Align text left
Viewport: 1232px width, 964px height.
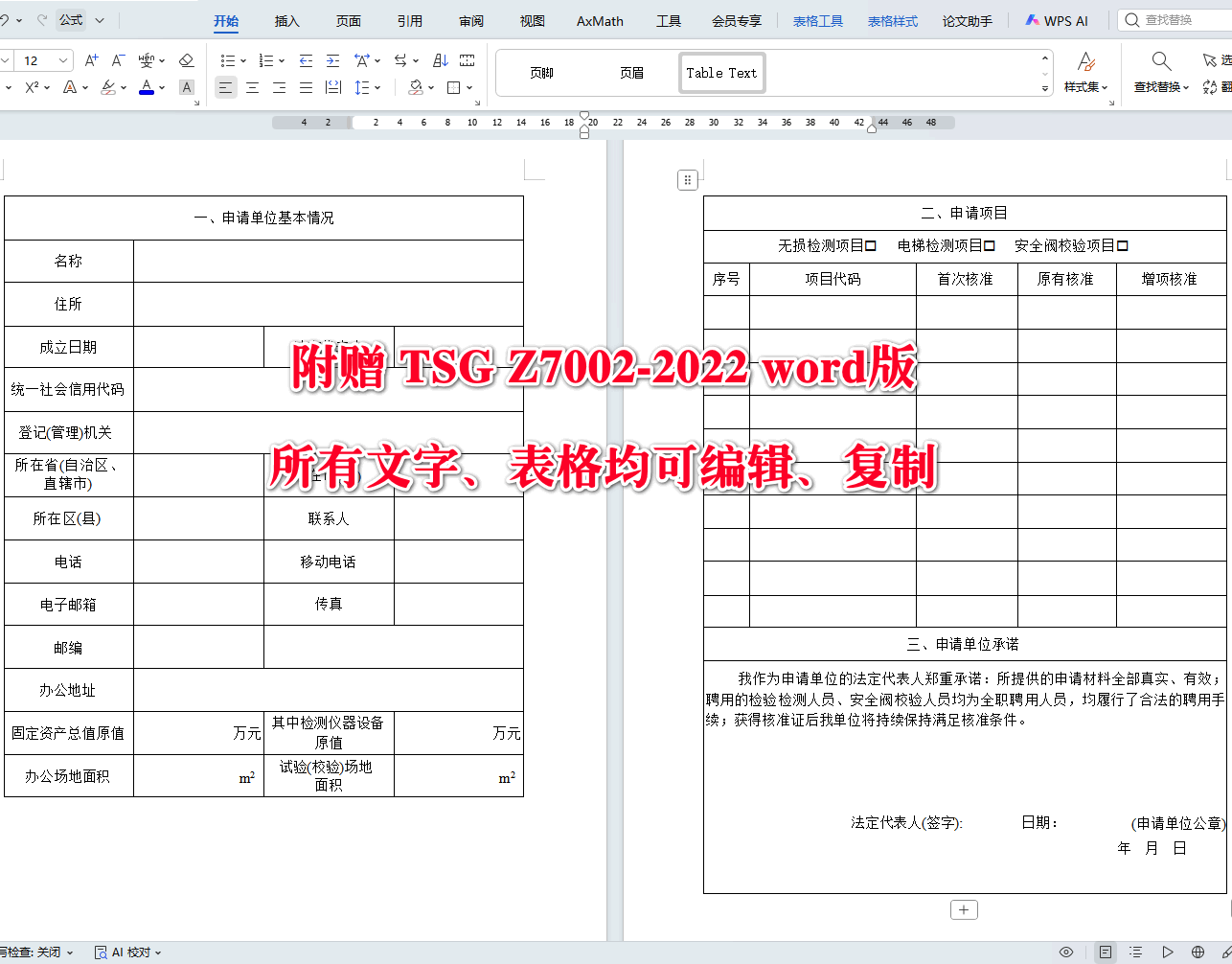pos(225,87)
